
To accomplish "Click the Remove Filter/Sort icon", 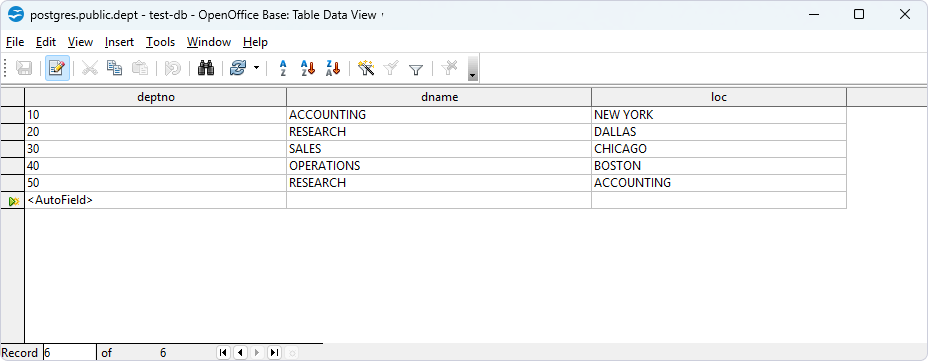I will (x=449, y=68).
